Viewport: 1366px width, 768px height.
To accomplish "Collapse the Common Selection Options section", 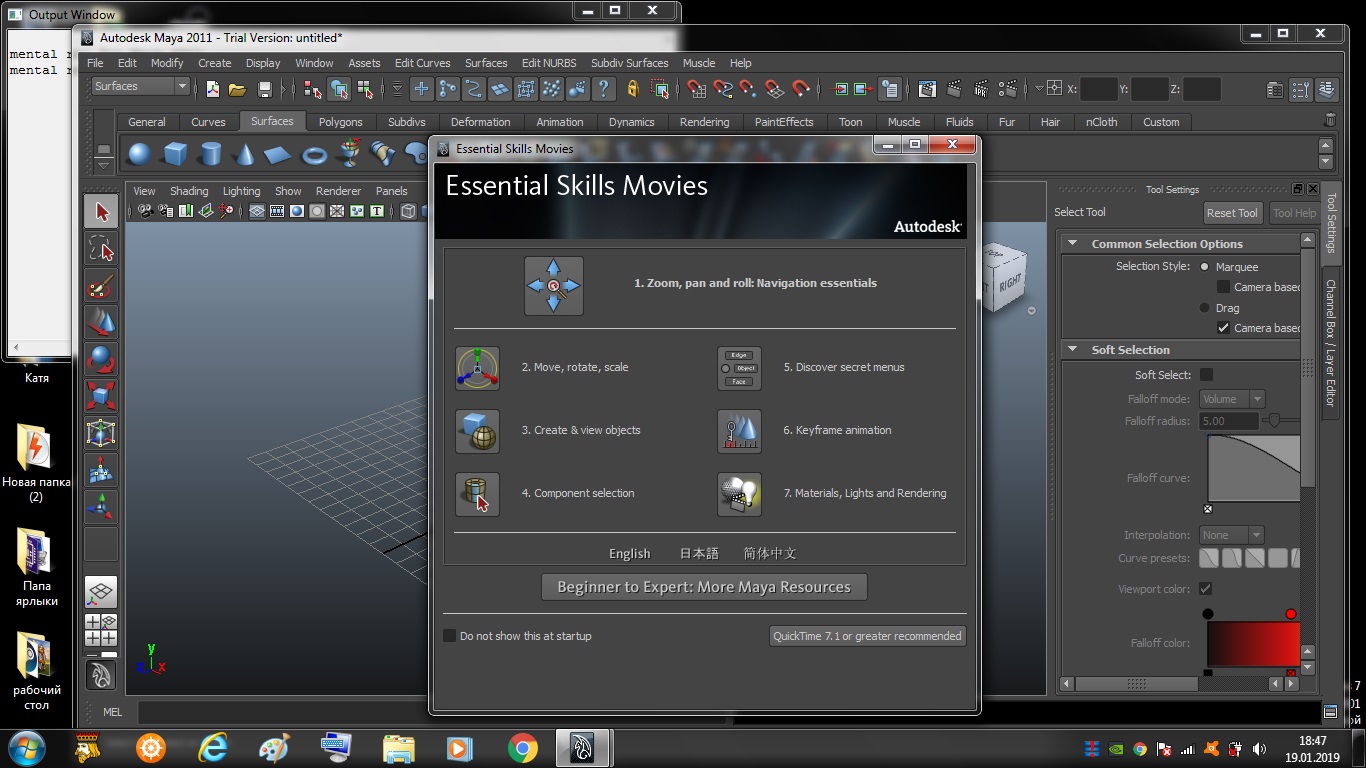I will tap(1073, 243).
